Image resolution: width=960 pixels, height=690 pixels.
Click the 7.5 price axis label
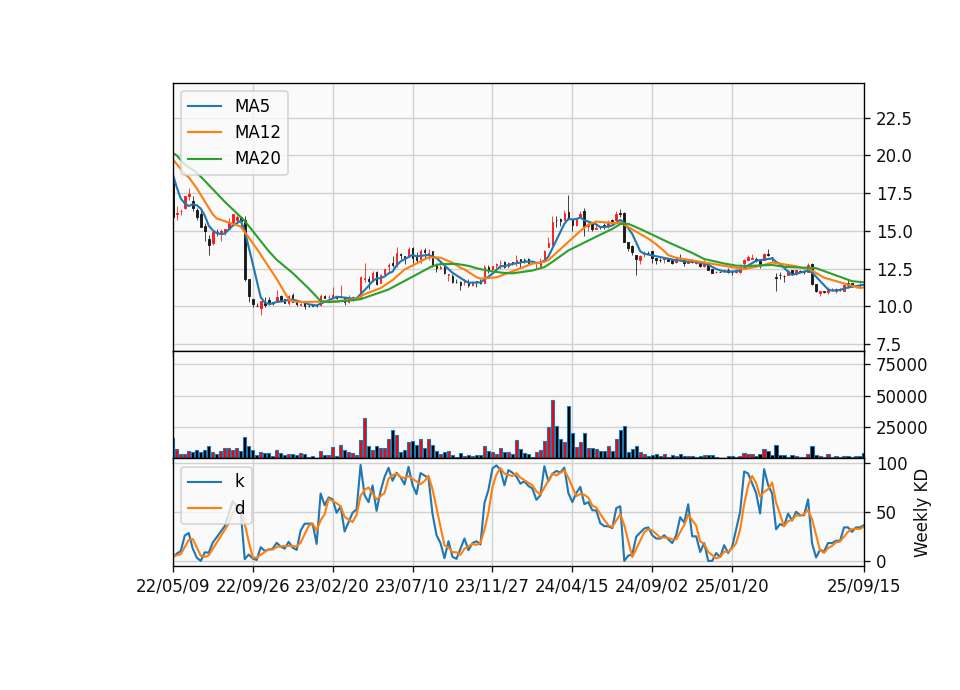pyautogui.click(x=888, y=345)
